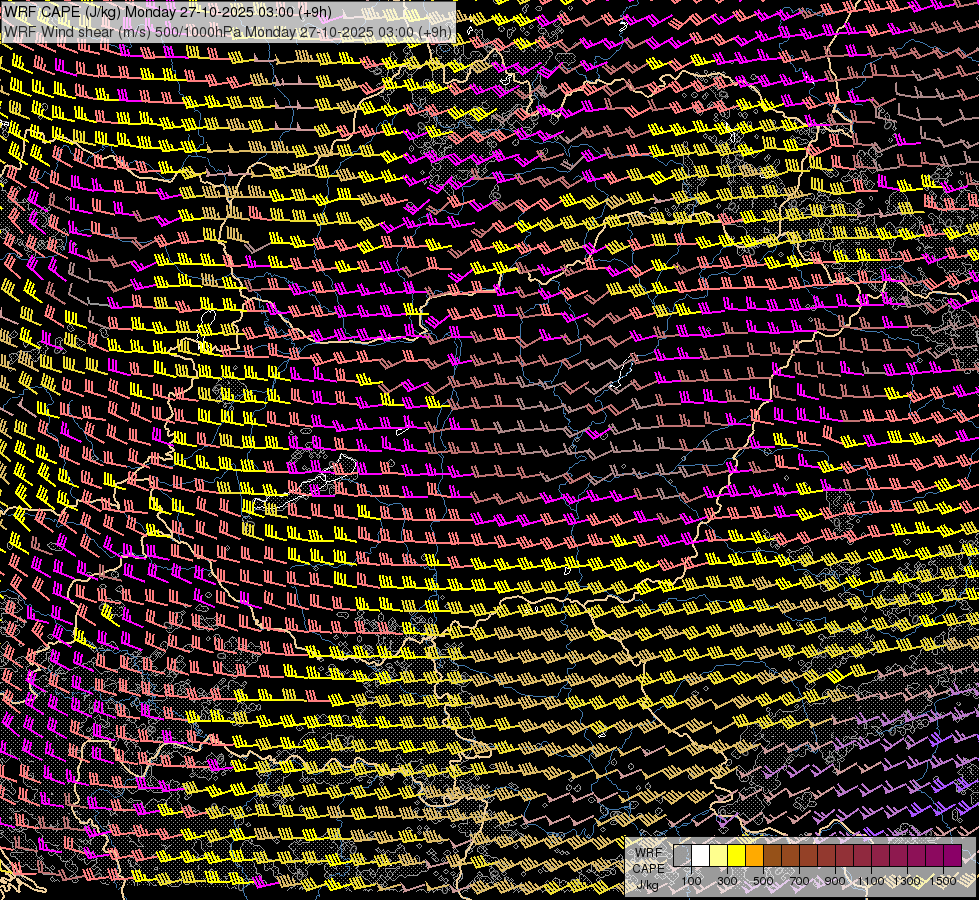Select the pale yellow CAPE legend swatch
The image size is (979, 900).
pyautogui.click(x=719, y=855)
